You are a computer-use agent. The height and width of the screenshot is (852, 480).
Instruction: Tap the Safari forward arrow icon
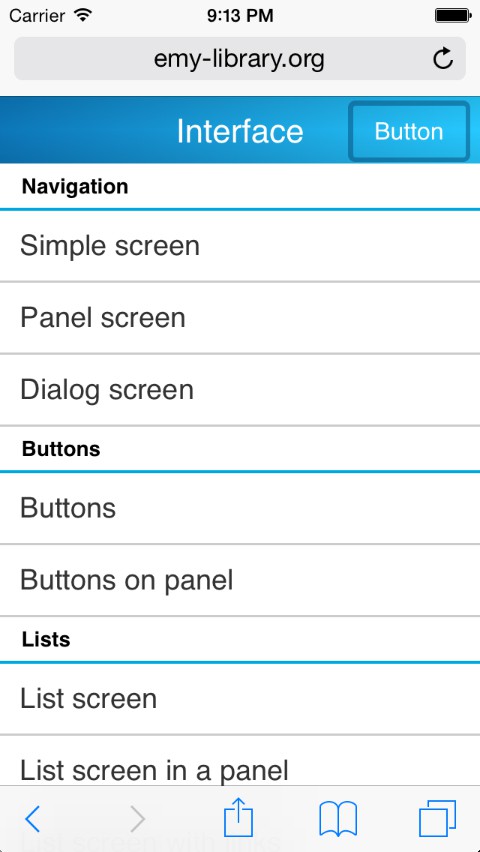click(138, 819)
